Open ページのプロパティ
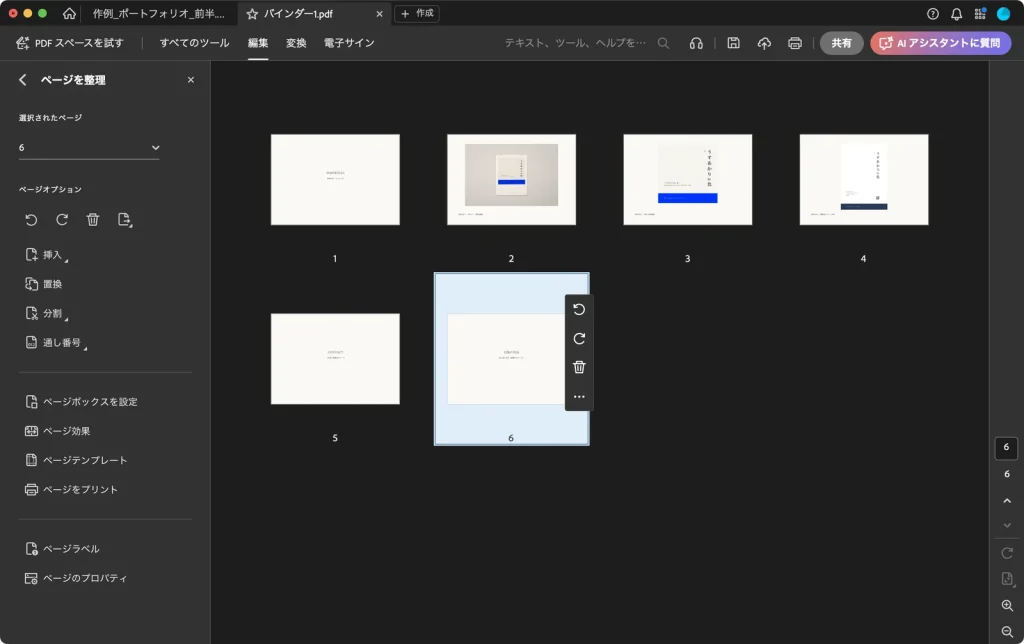 pyautogui.click(x=76, y=578)
